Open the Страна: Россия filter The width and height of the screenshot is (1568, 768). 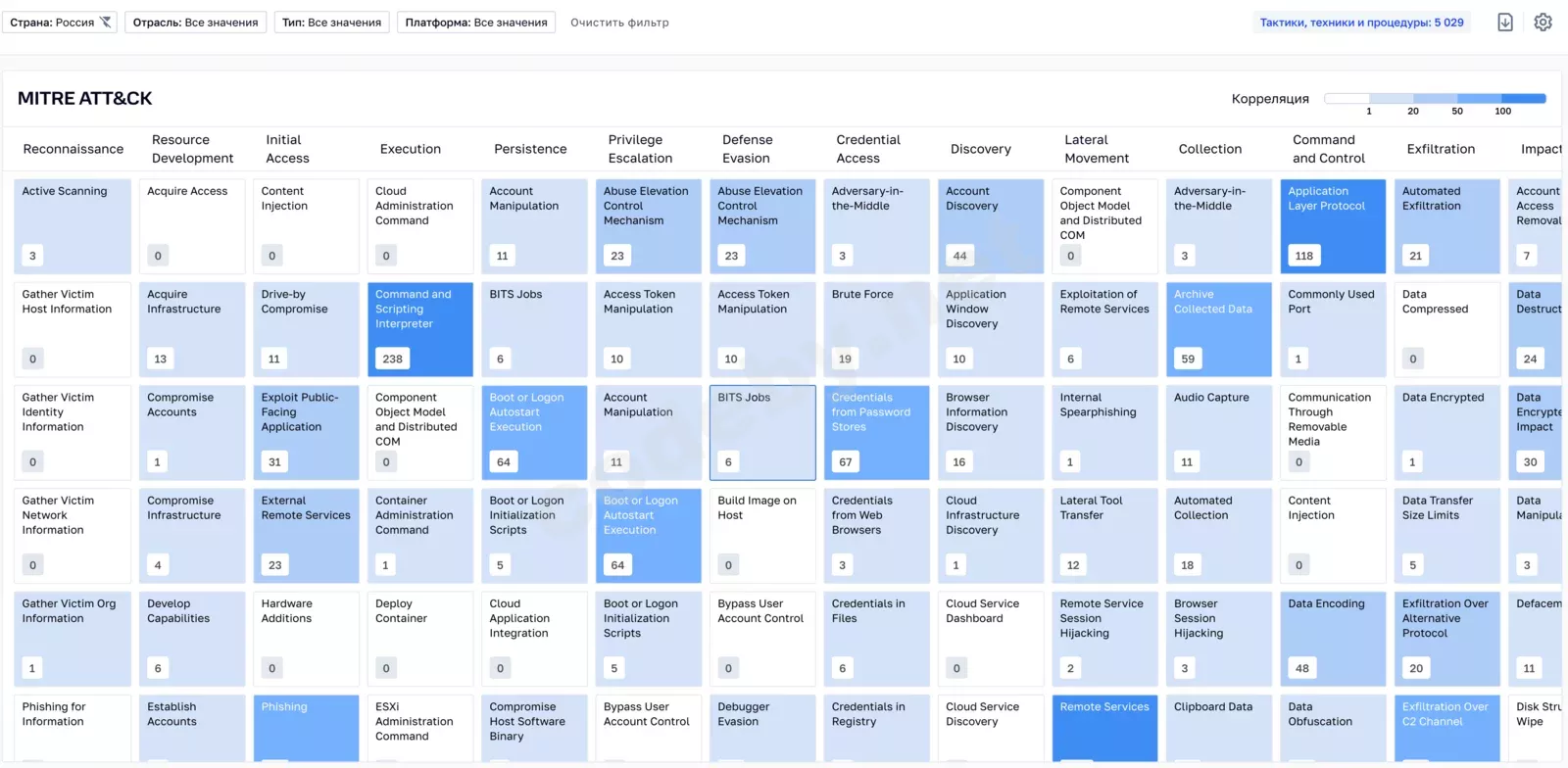coord(60,22)
